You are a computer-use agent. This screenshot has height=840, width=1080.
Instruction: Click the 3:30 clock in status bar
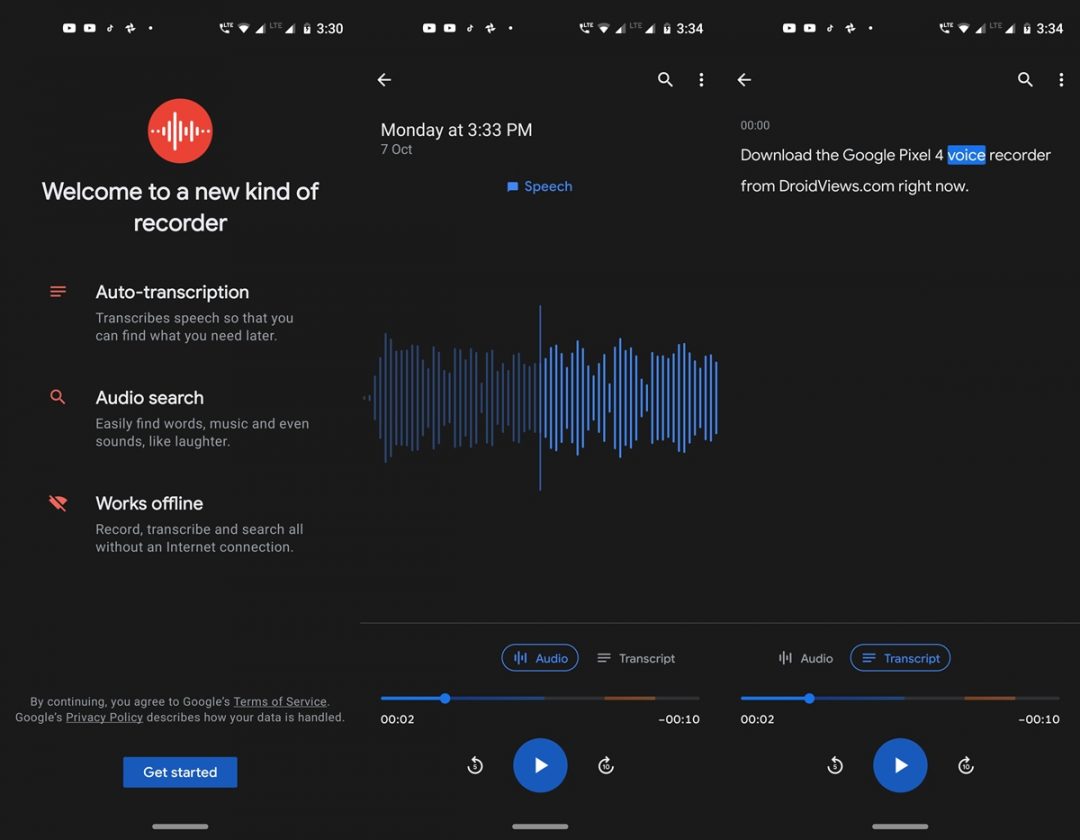(329, 28)
